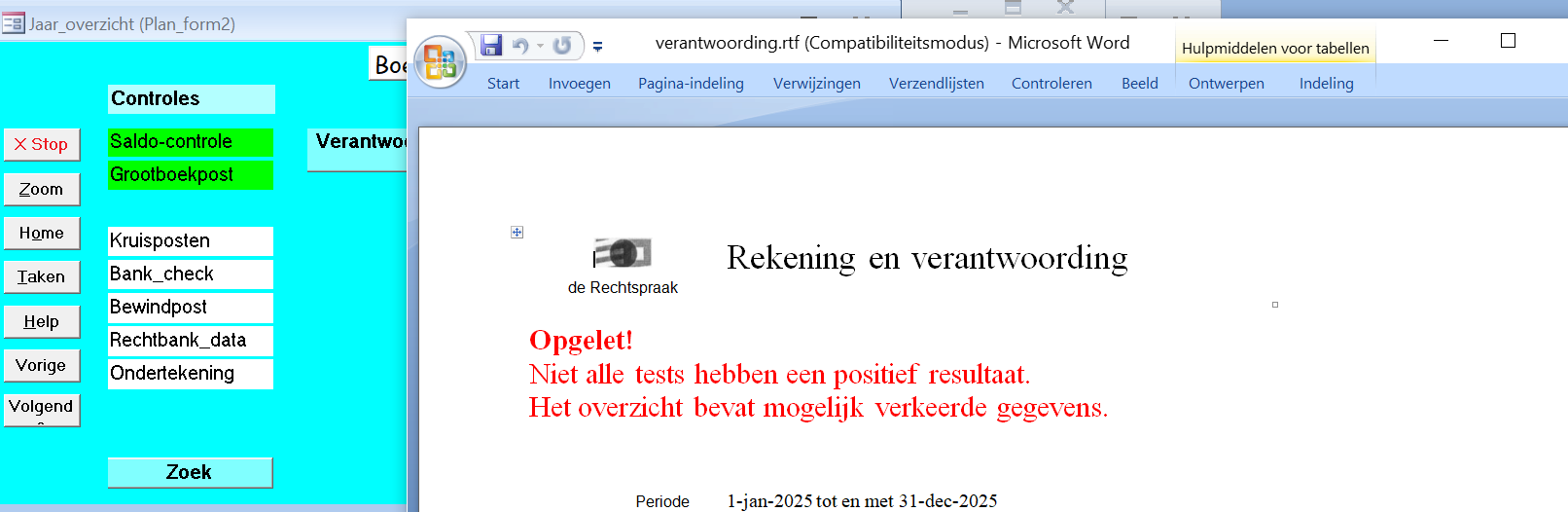Viewport: 1568px width, 512px height.
Task: Switch to the Beeld tab
Action: click(x=1140, y=84)
